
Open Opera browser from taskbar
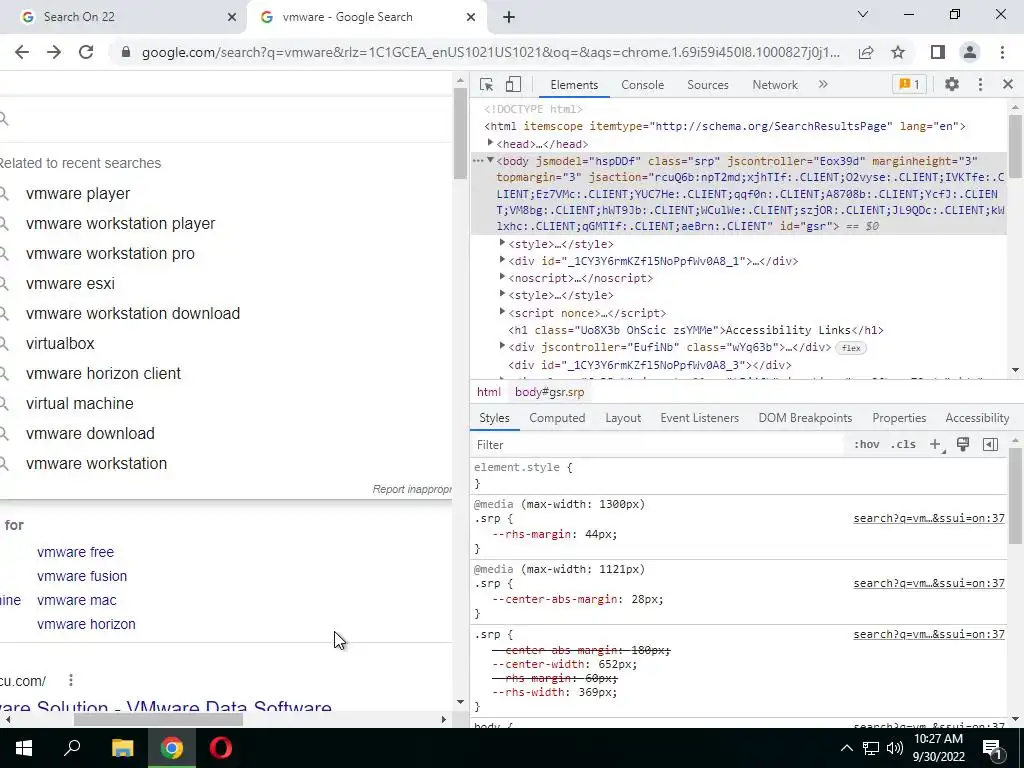click(x=221, y=748)
